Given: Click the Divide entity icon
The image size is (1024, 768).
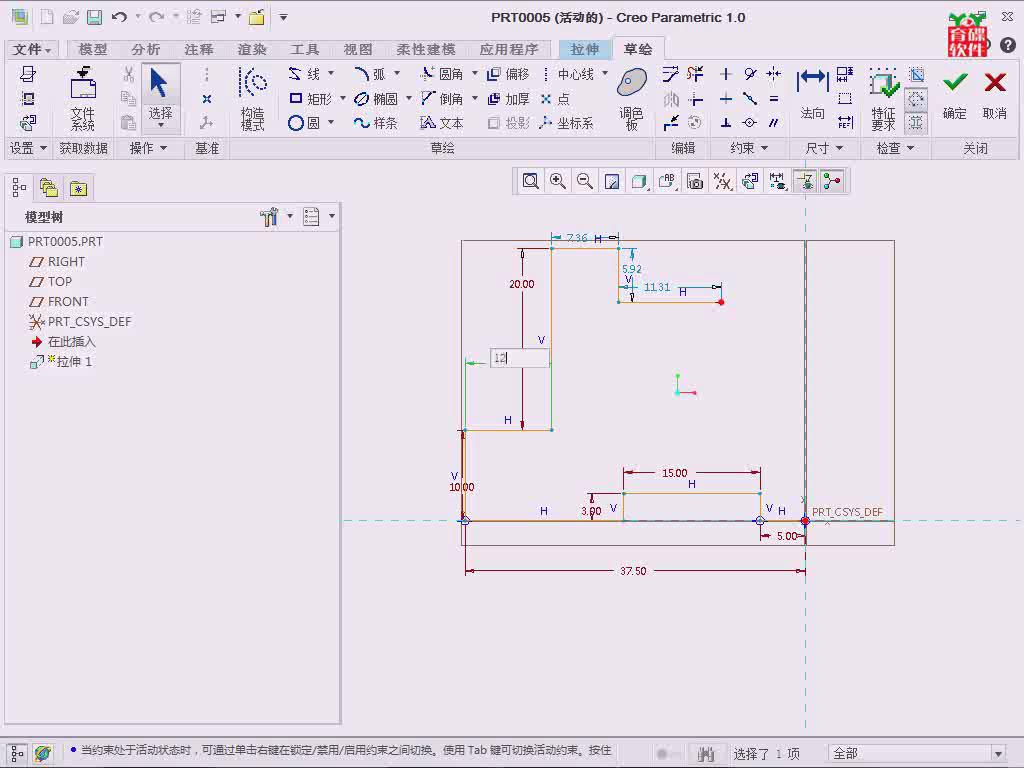Looking at the screenshot, I should [x=671, y=123].
